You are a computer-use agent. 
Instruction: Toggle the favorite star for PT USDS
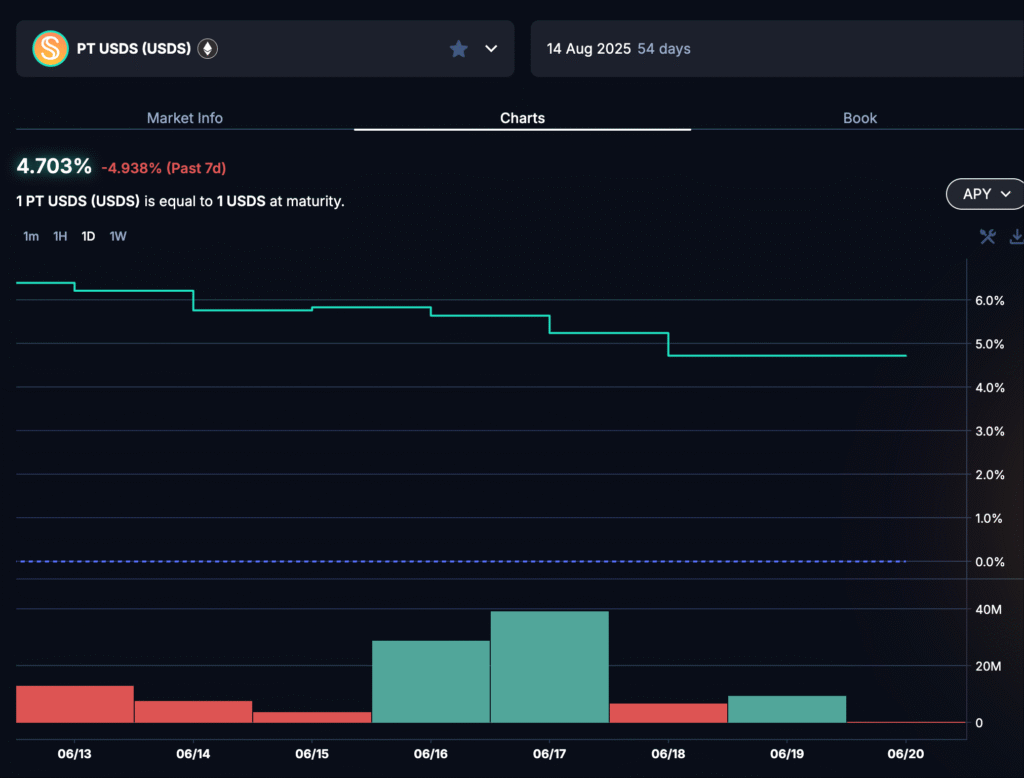458,48
